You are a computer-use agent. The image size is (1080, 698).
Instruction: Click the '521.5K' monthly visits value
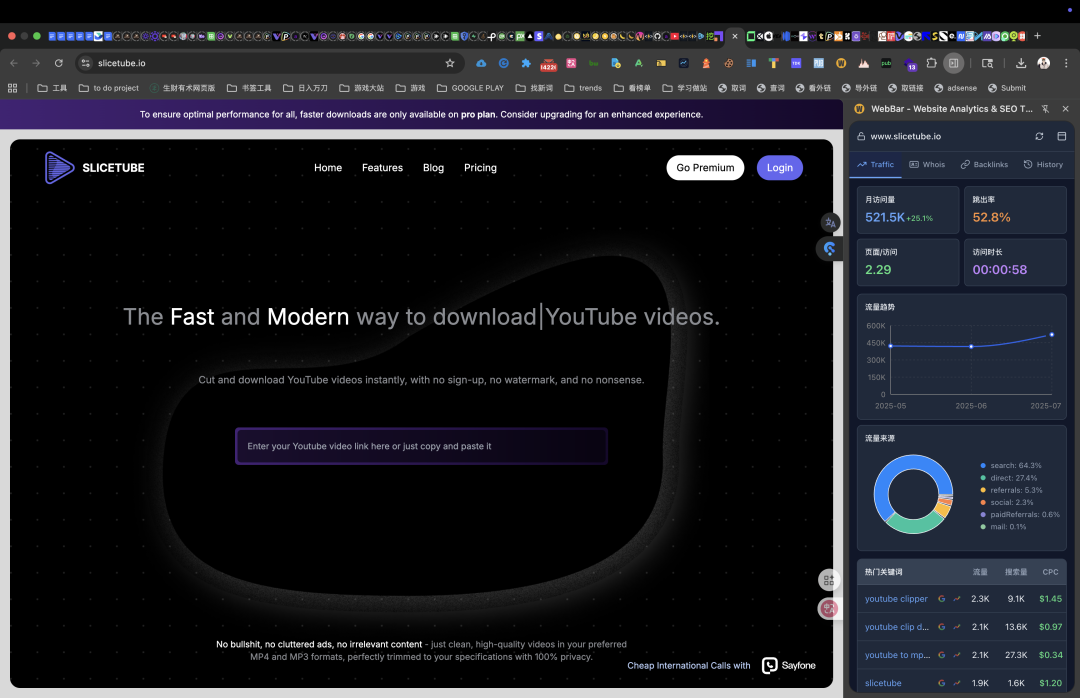884,217
